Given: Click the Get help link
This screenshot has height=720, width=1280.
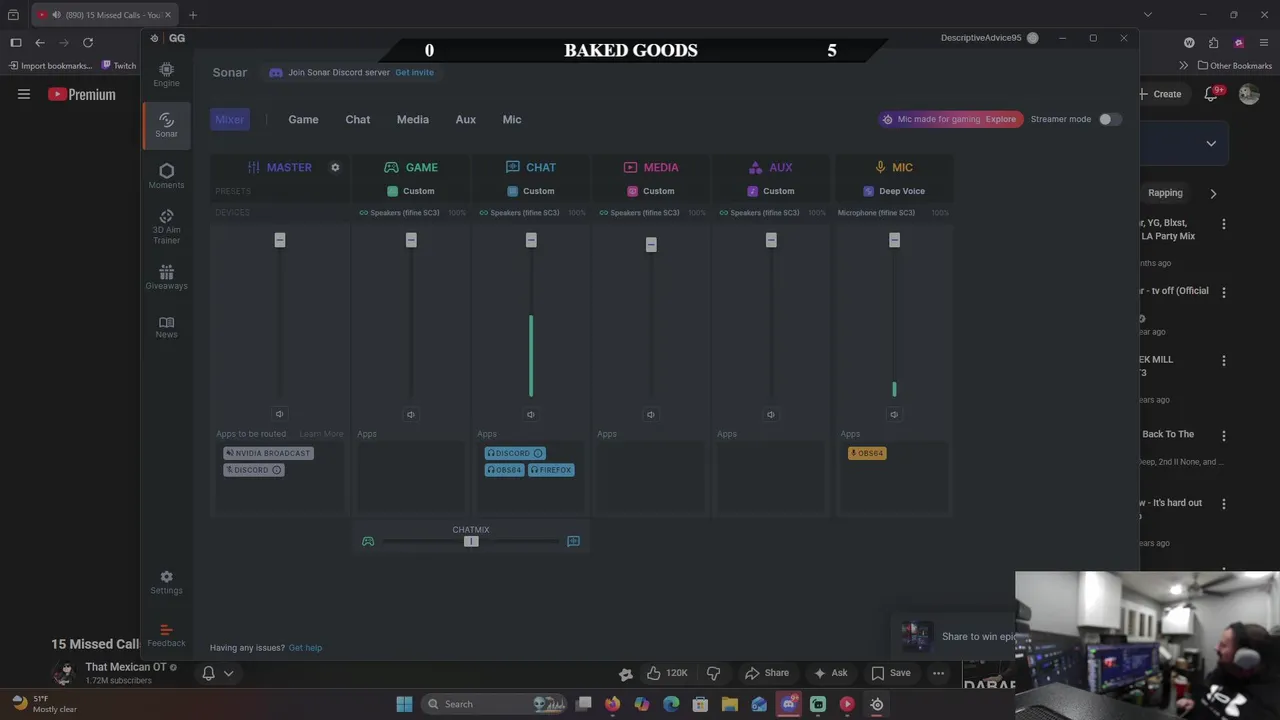Looking at the screenshot, I should (x=305, y=648).
